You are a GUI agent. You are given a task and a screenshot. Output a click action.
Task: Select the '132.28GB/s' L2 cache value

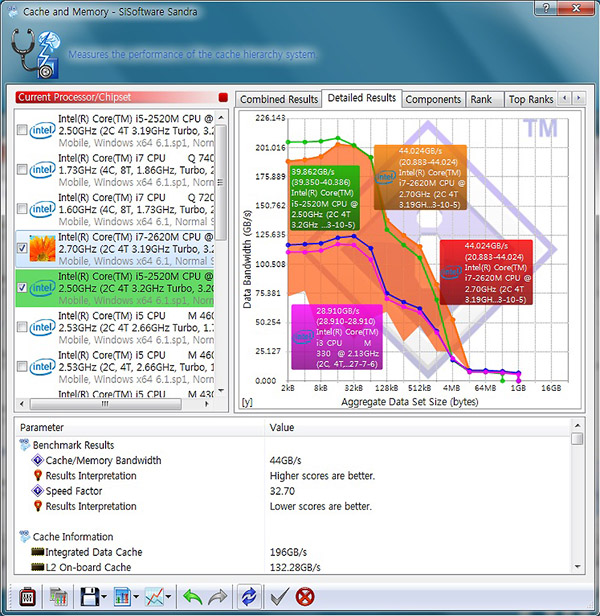click(295, 567)
